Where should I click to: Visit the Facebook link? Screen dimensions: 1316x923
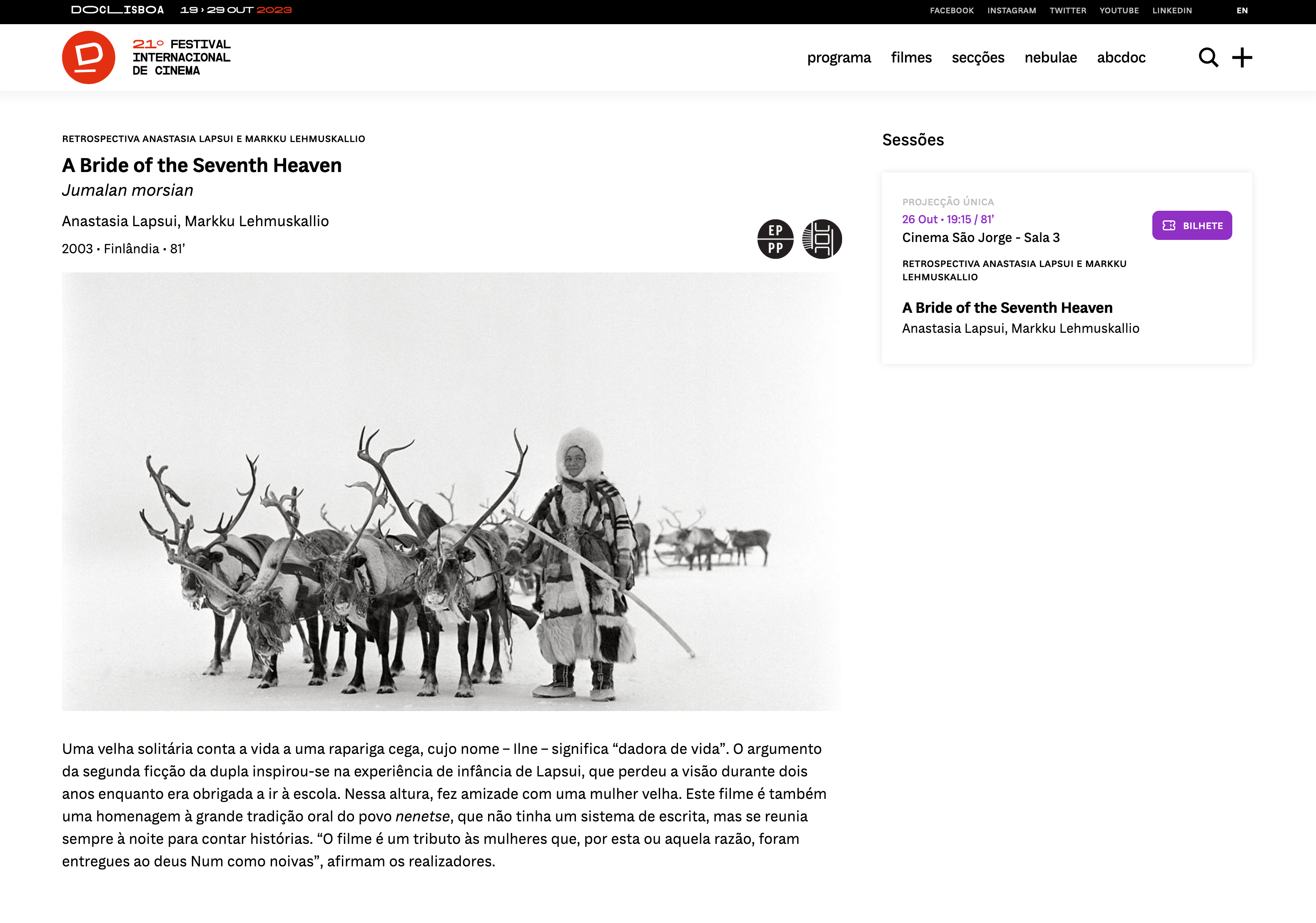[952, 10]
